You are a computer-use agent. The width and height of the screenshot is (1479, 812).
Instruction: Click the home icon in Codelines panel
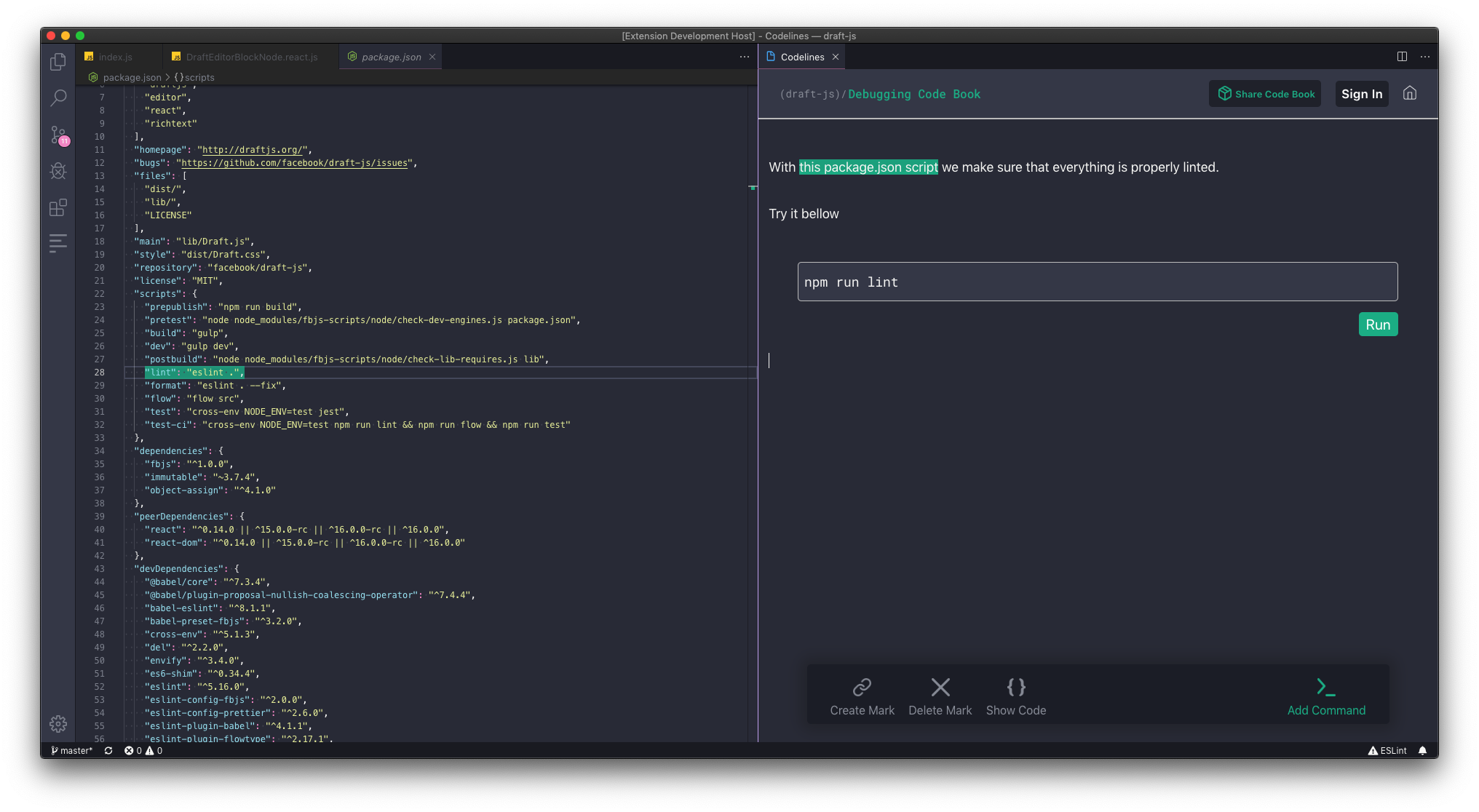pyautogui.click(x=1410, y=93)
